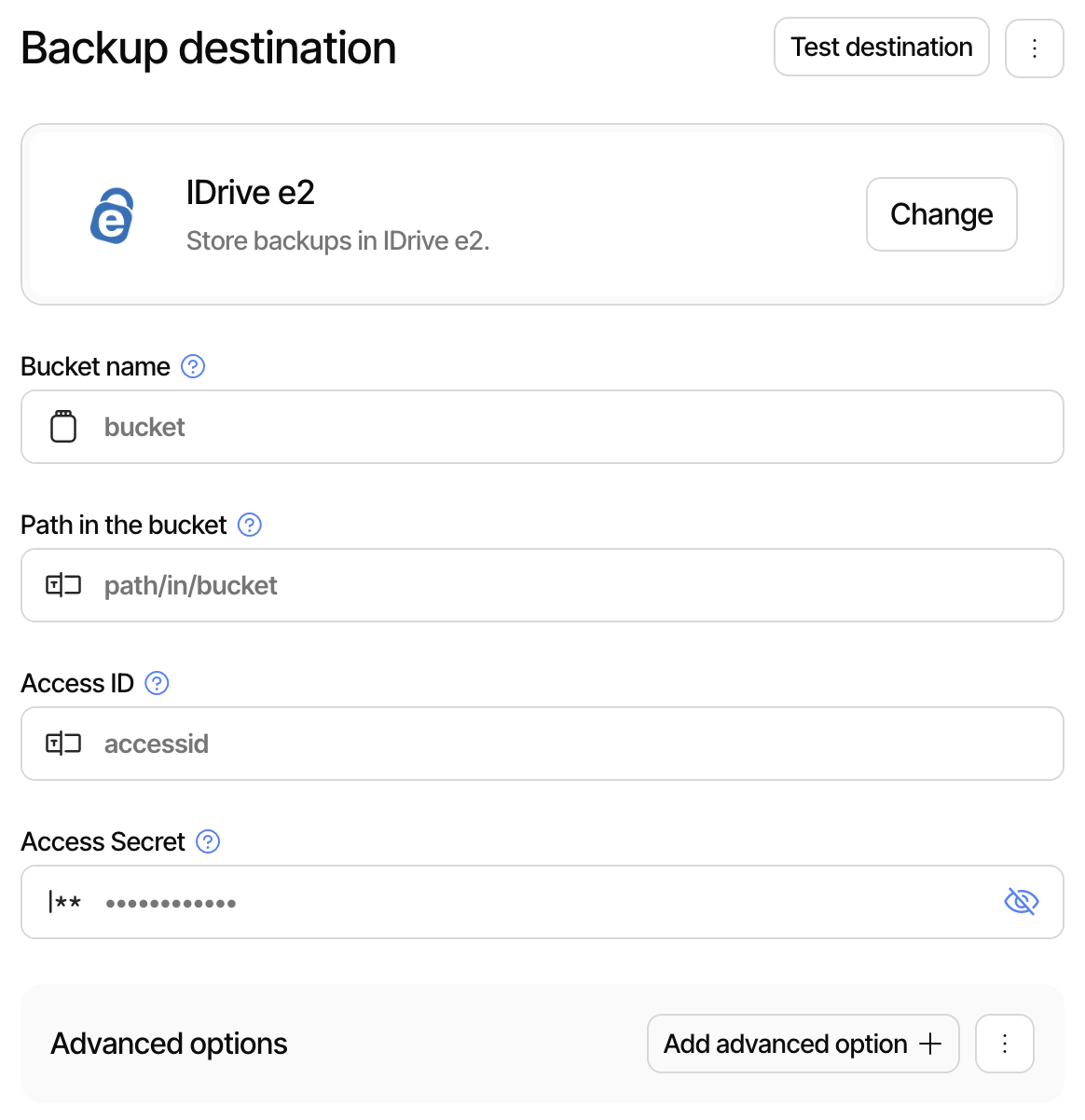Open the Bucket name help tooltip
1085x1120 pixels.
(x=193, y=366)
